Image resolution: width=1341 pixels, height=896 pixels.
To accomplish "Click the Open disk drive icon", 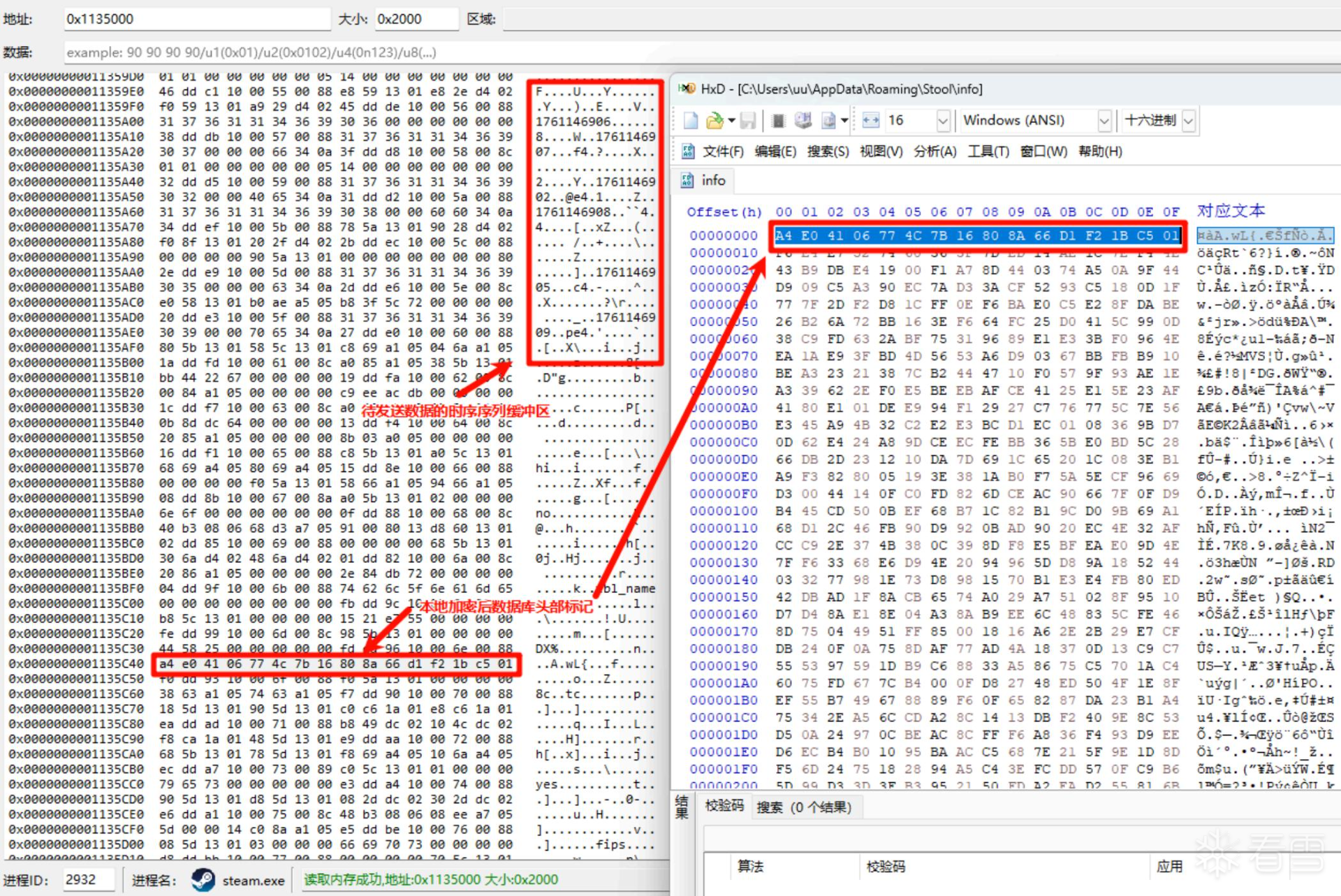I will pyautogui.click(x=803, y=121).
